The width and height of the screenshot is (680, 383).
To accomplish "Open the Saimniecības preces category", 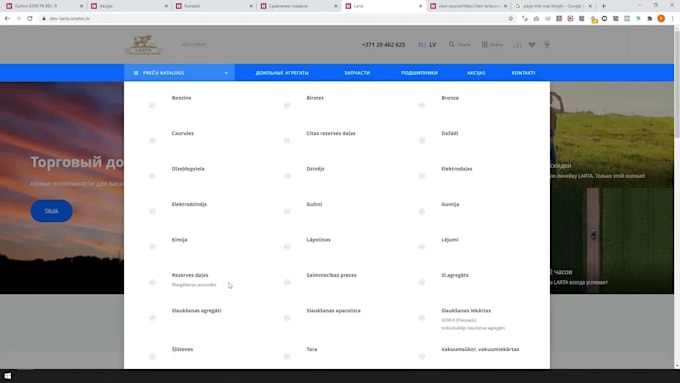I will coord(331,275).
